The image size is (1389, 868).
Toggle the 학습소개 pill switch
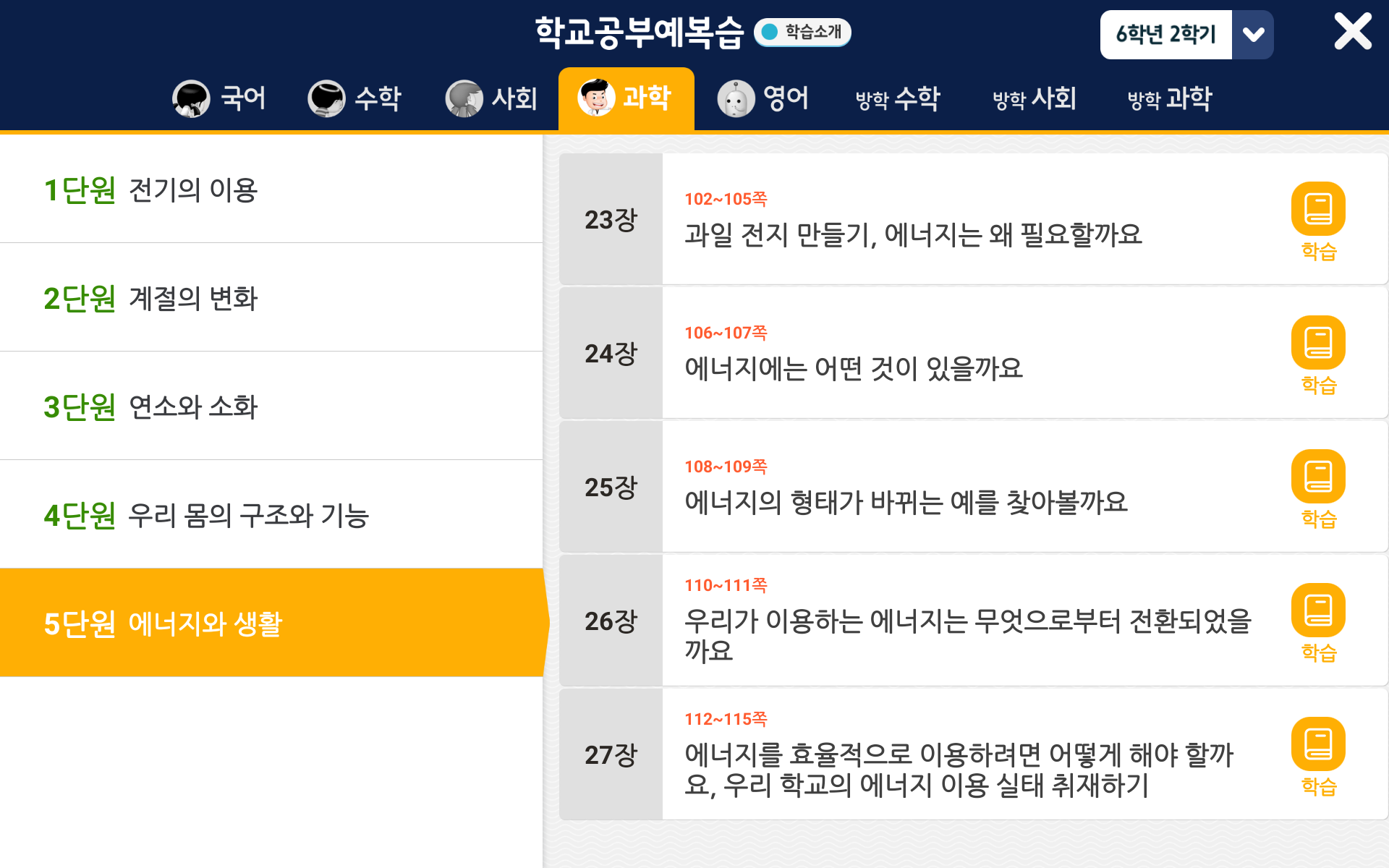coord(802,33)
